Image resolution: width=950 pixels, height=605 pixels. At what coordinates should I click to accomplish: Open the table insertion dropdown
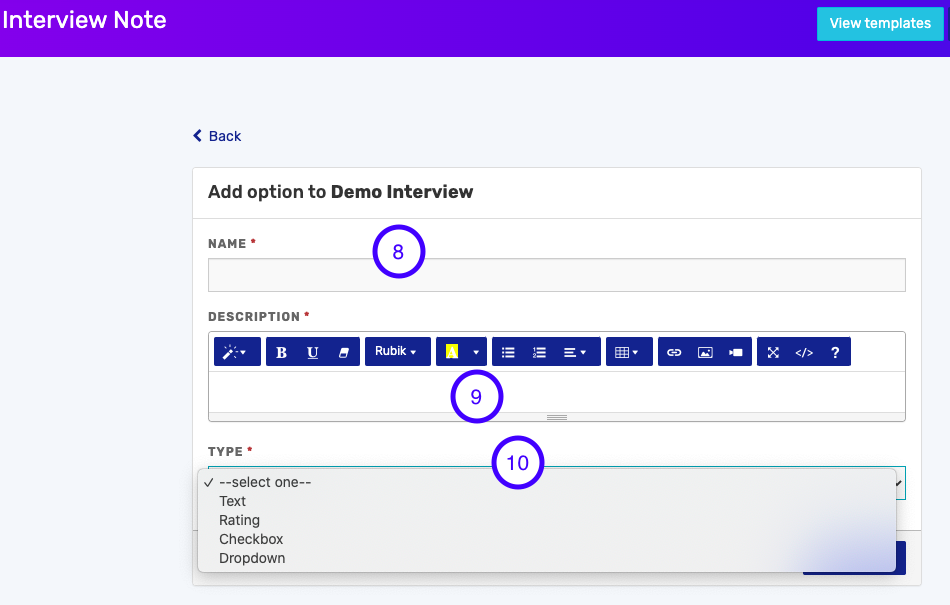tap(630, 351)
